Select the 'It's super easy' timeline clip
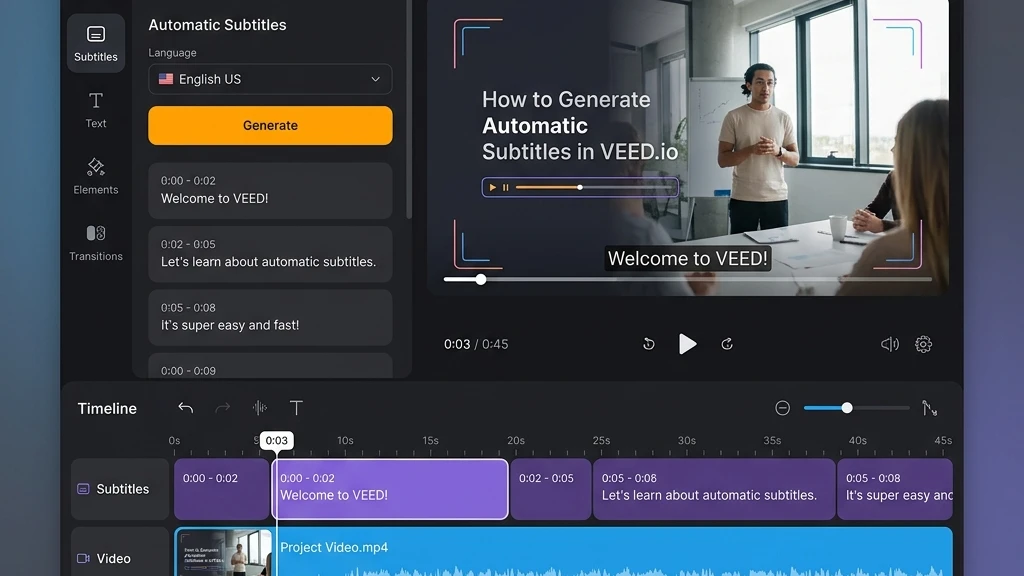1024x576 pixels. pos(895,489)
